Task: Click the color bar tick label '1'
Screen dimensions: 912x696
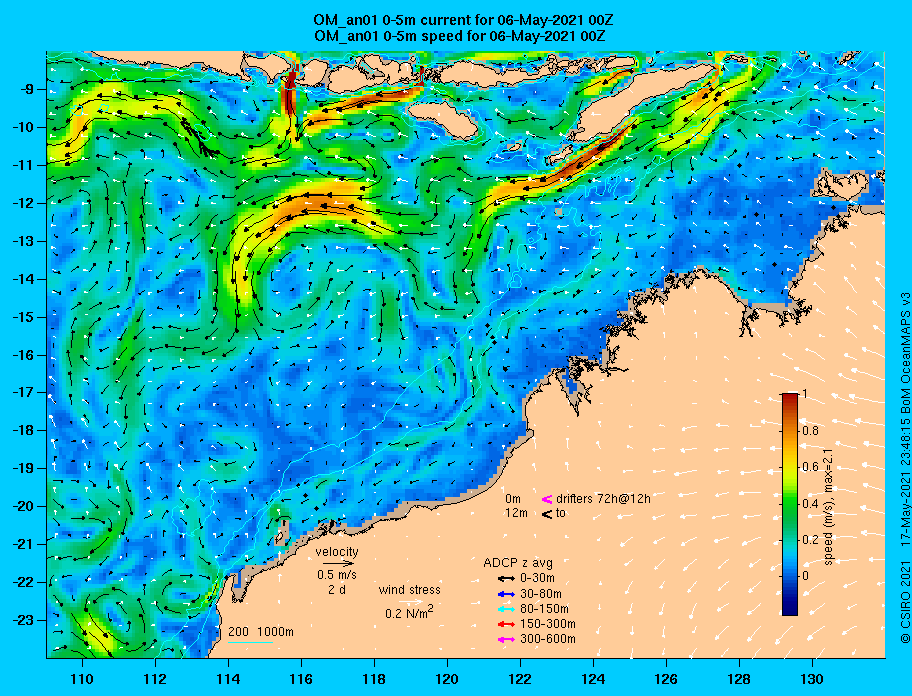Action: point(804,394)
